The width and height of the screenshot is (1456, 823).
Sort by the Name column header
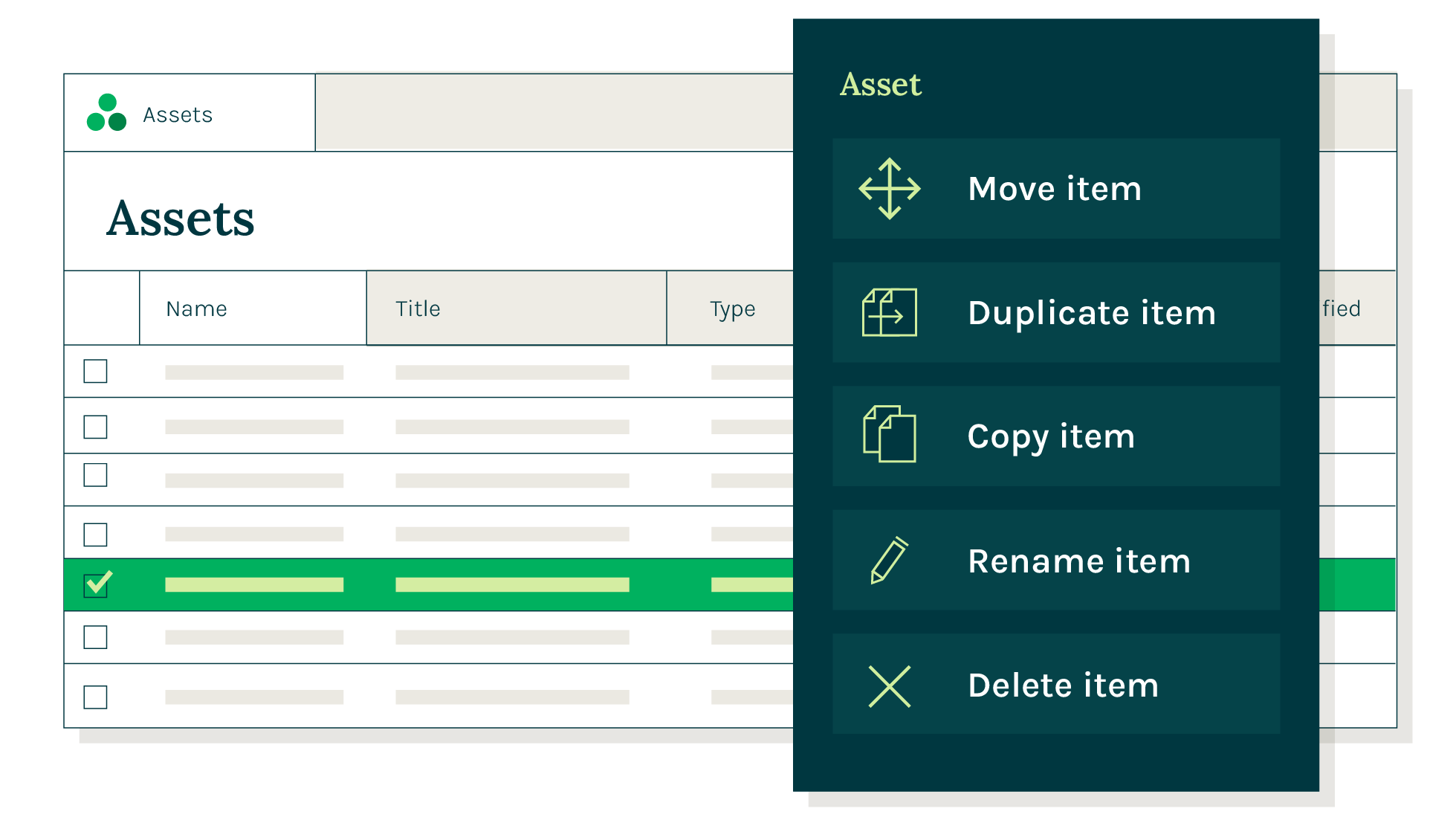197,309
